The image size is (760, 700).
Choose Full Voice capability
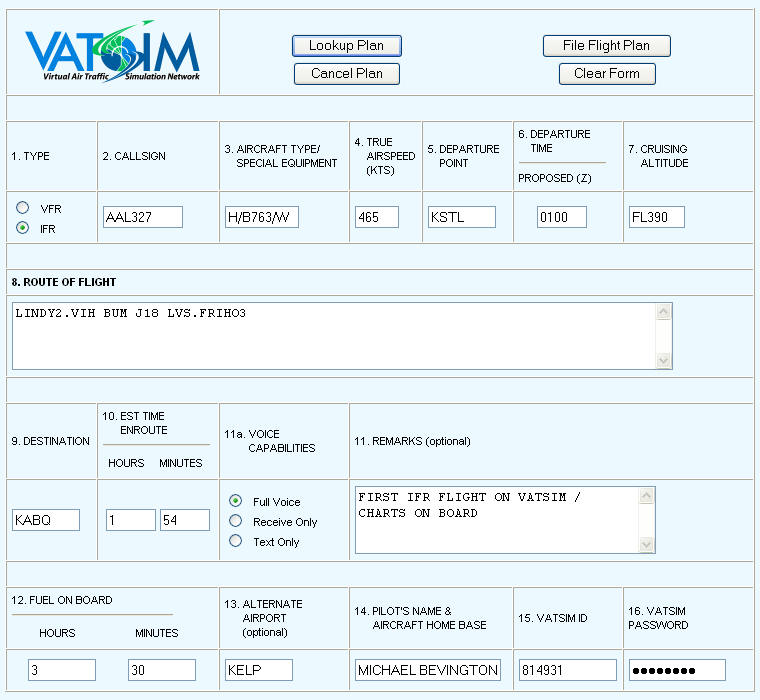coord(236,501)
